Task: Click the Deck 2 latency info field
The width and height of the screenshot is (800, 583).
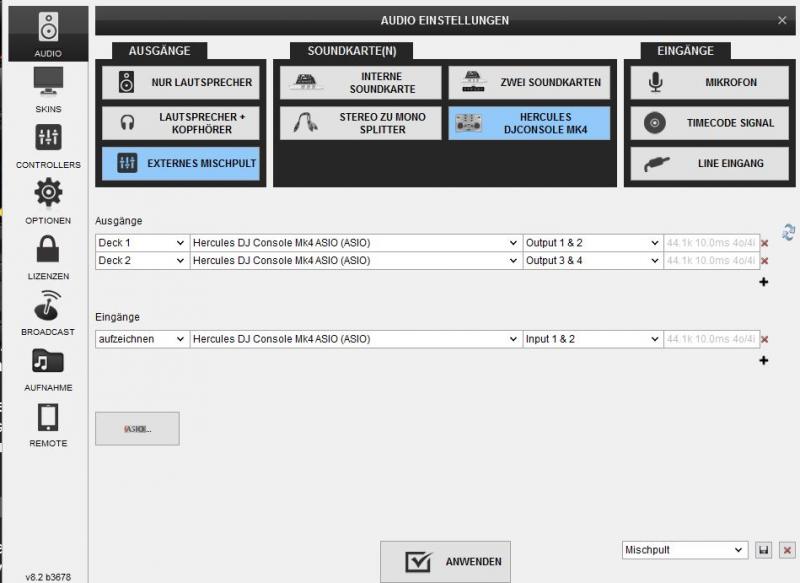Action: coord(711,261)
